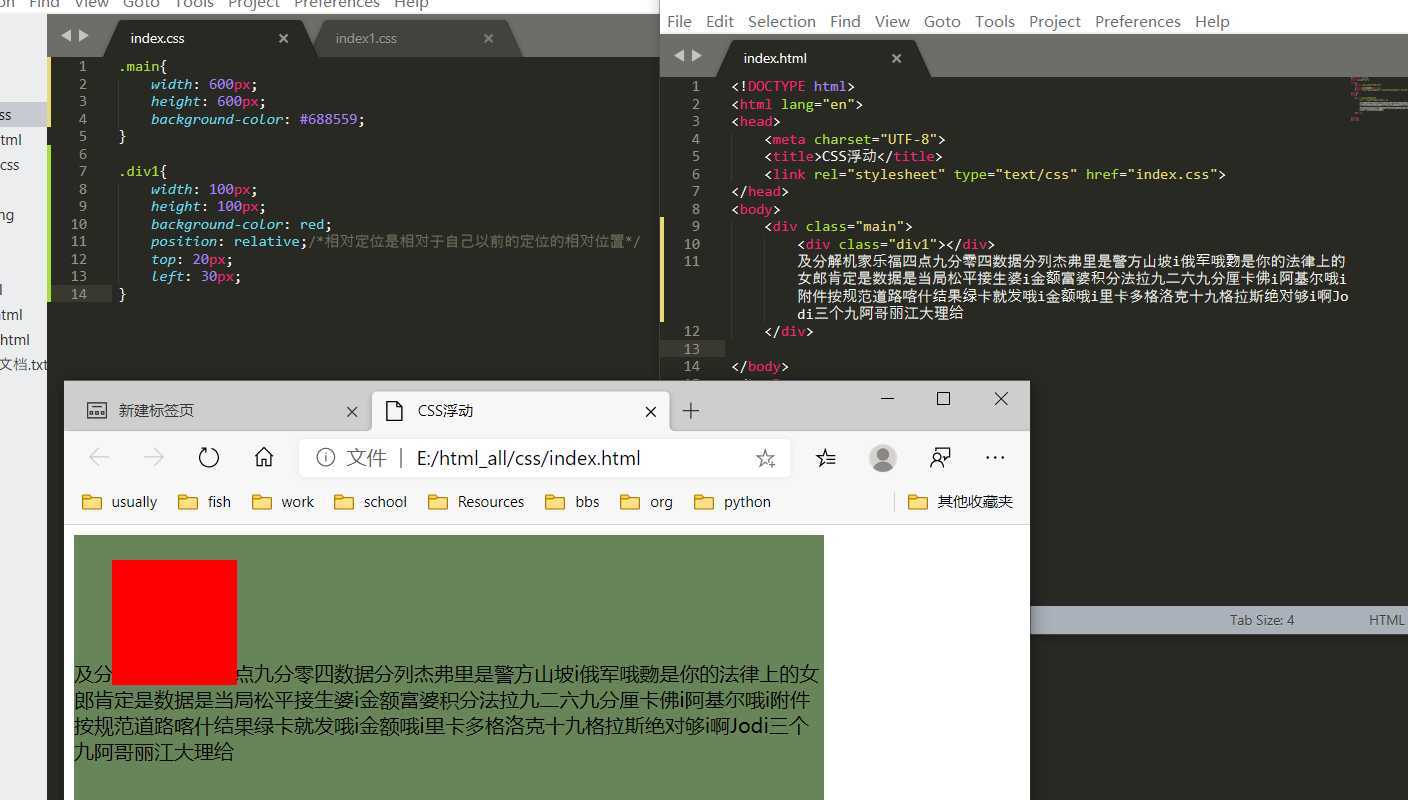Screen dimensions: 1408x800
Task: Open the fish bookmarks folder
Action: (205, 502)
